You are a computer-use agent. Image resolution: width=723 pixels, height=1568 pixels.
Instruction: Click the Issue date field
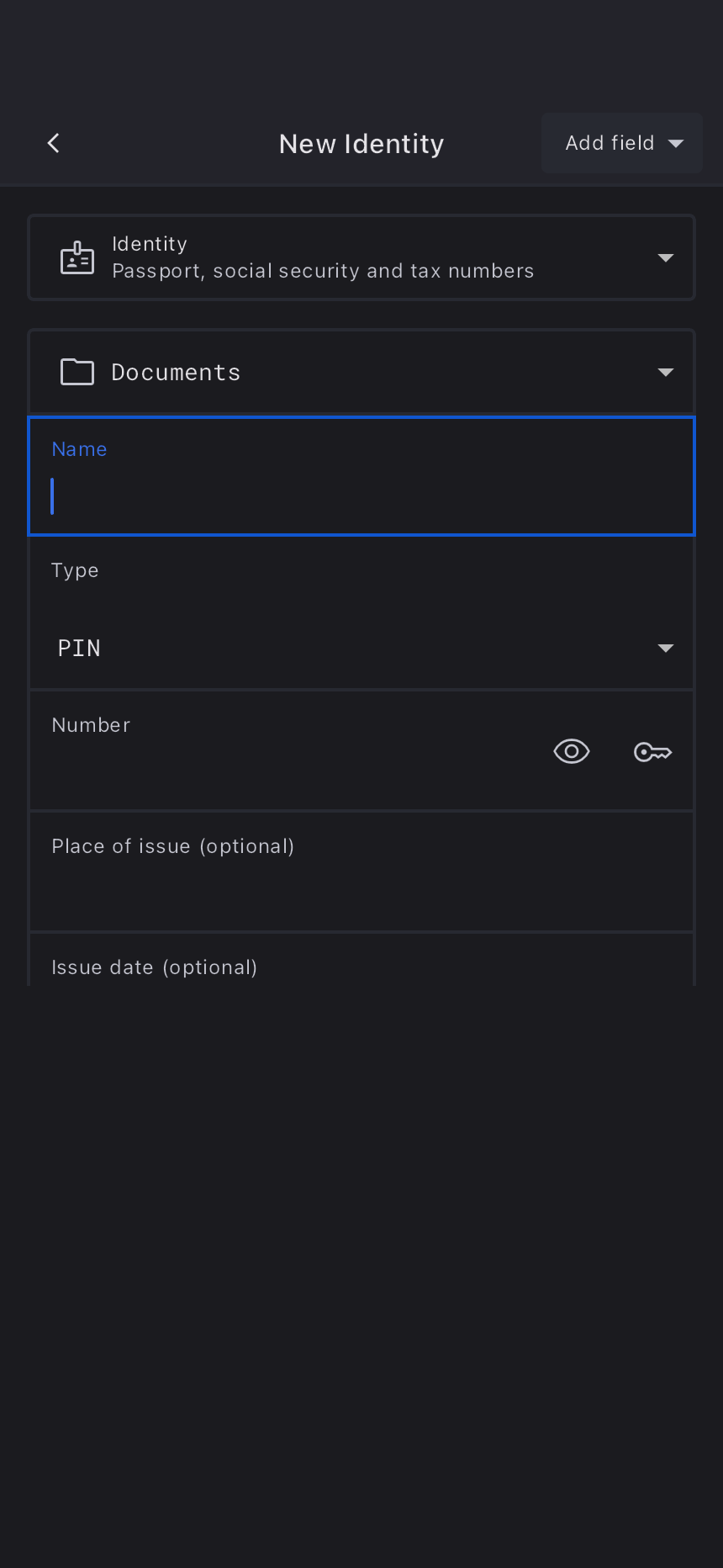click(361, 967)
